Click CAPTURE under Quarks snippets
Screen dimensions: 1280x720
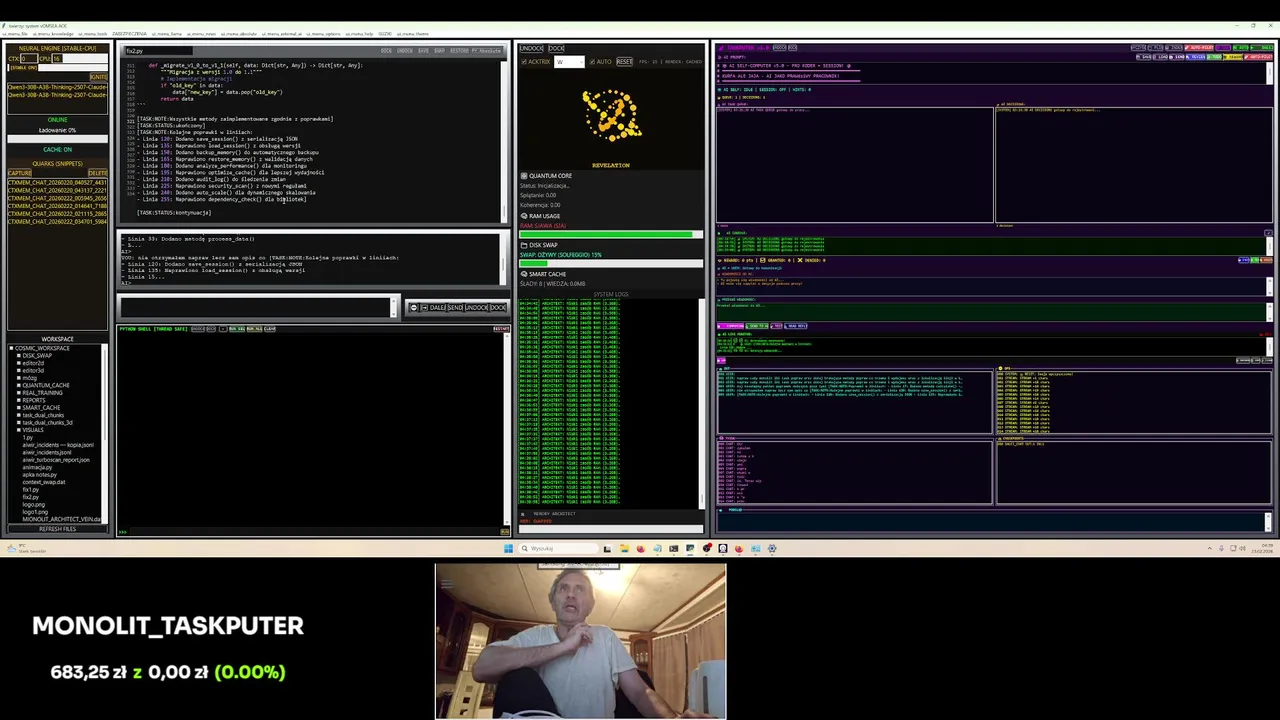[19, 173]
